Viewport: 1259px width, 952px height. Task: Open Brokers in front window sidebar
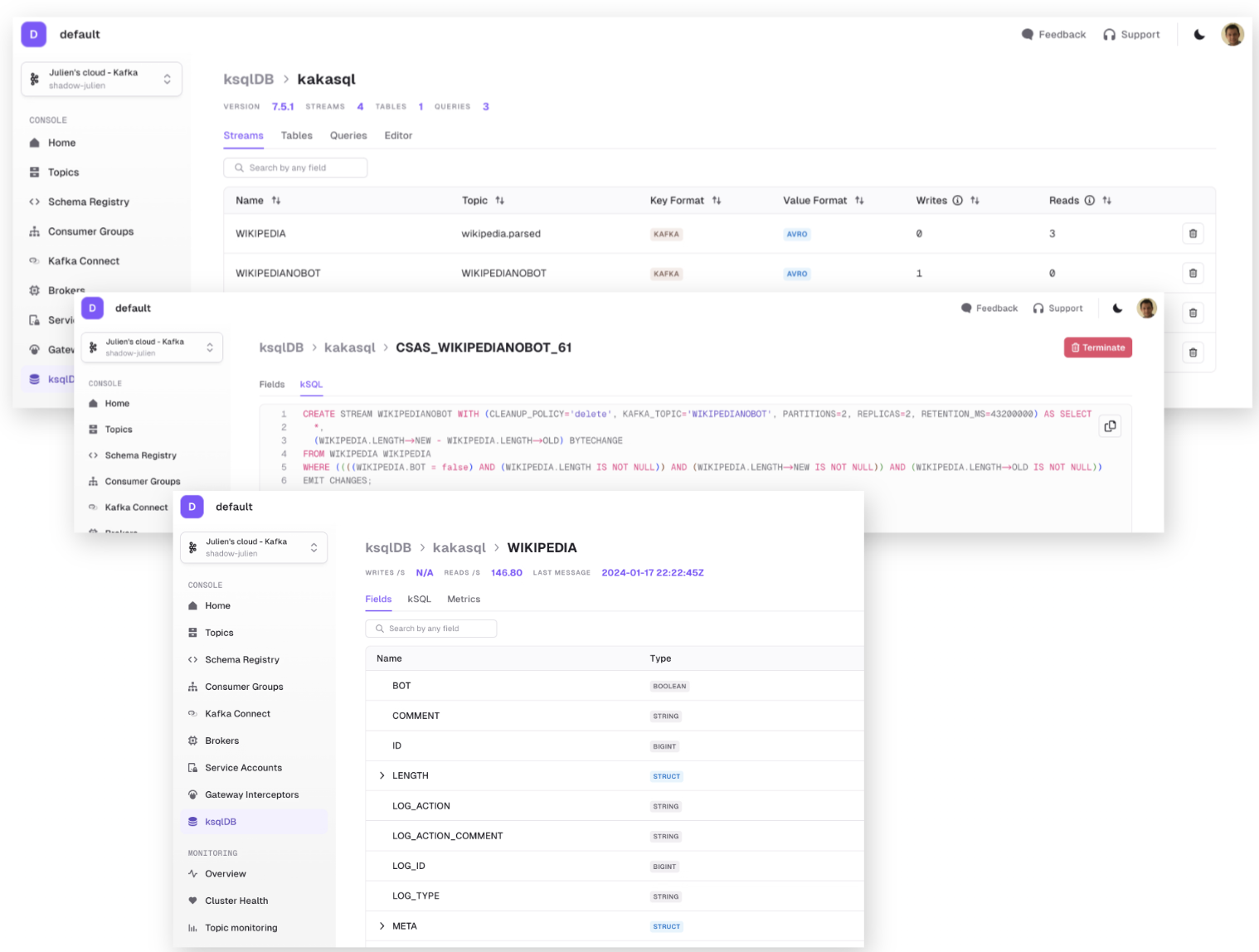coord(254,741)
